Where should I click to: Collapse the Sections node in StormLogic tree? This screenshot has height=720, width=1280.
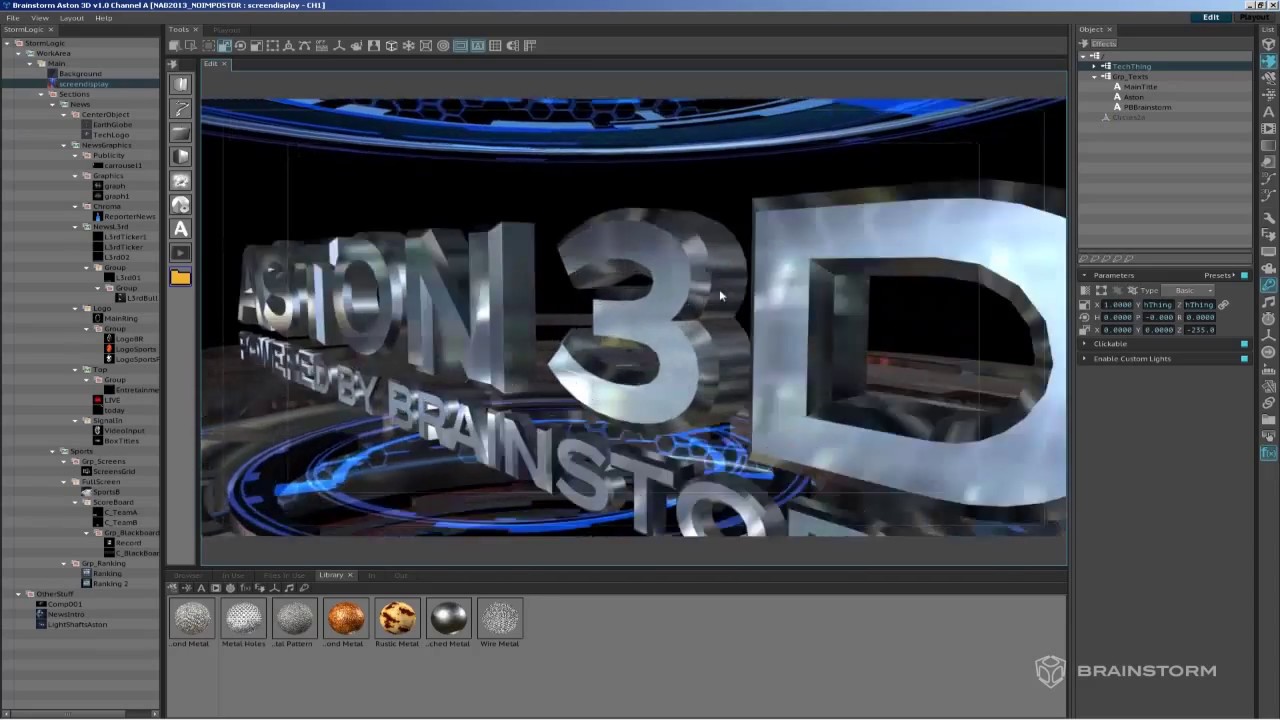coord(41,94)
